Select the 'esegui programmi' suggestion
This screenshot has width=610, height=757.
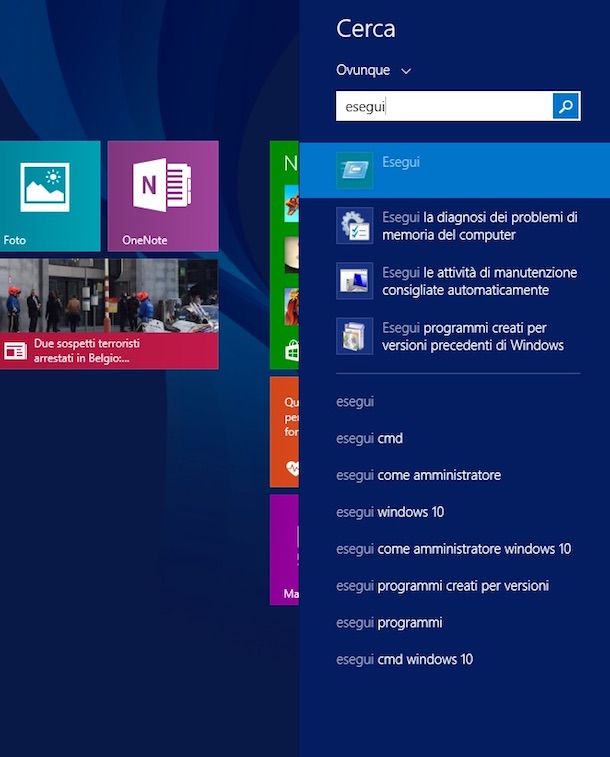(389, 623)
